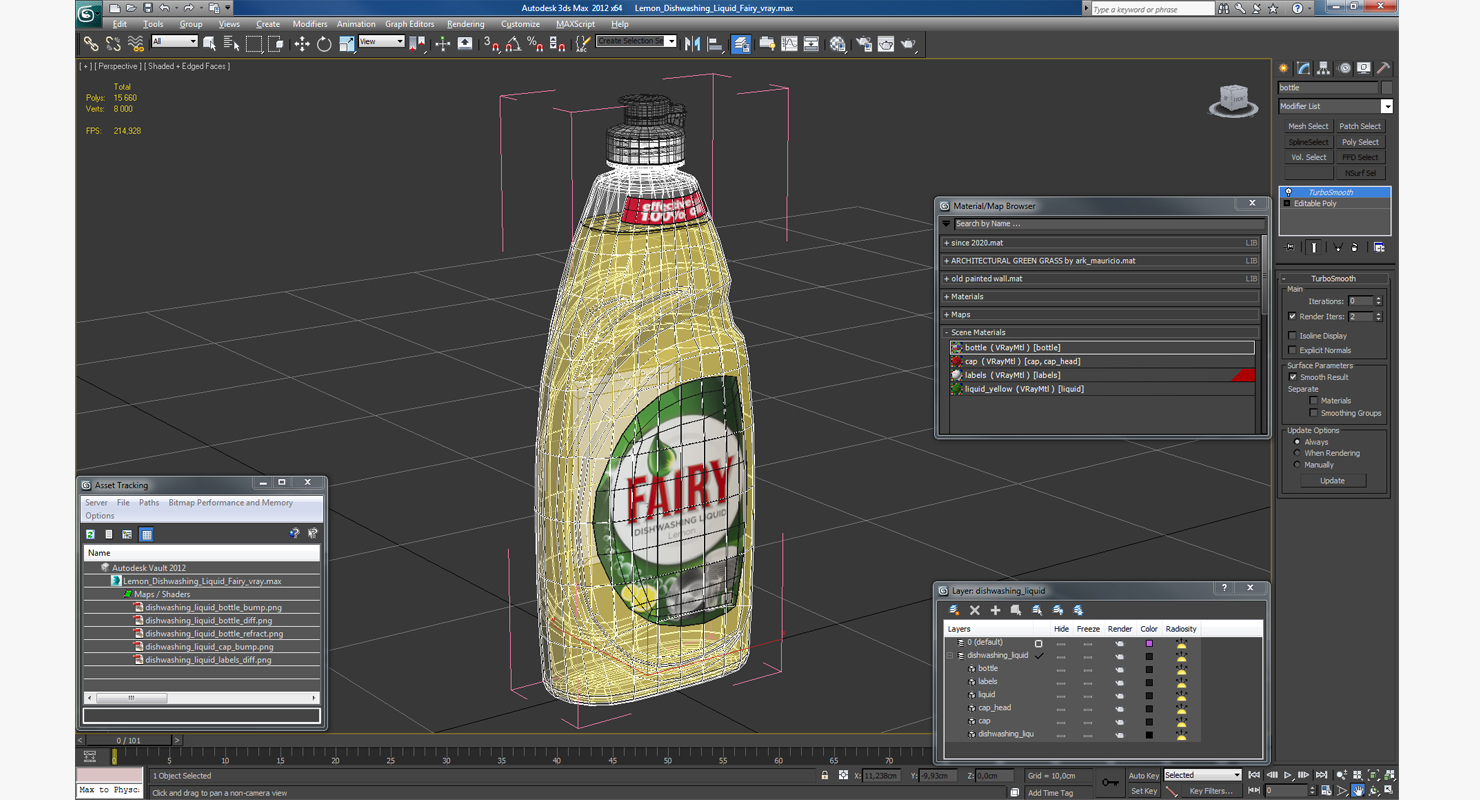Toggle the Render Iters checkbox
Viewport: 1480px width, 800px height.
click(x=1293, y=316)
